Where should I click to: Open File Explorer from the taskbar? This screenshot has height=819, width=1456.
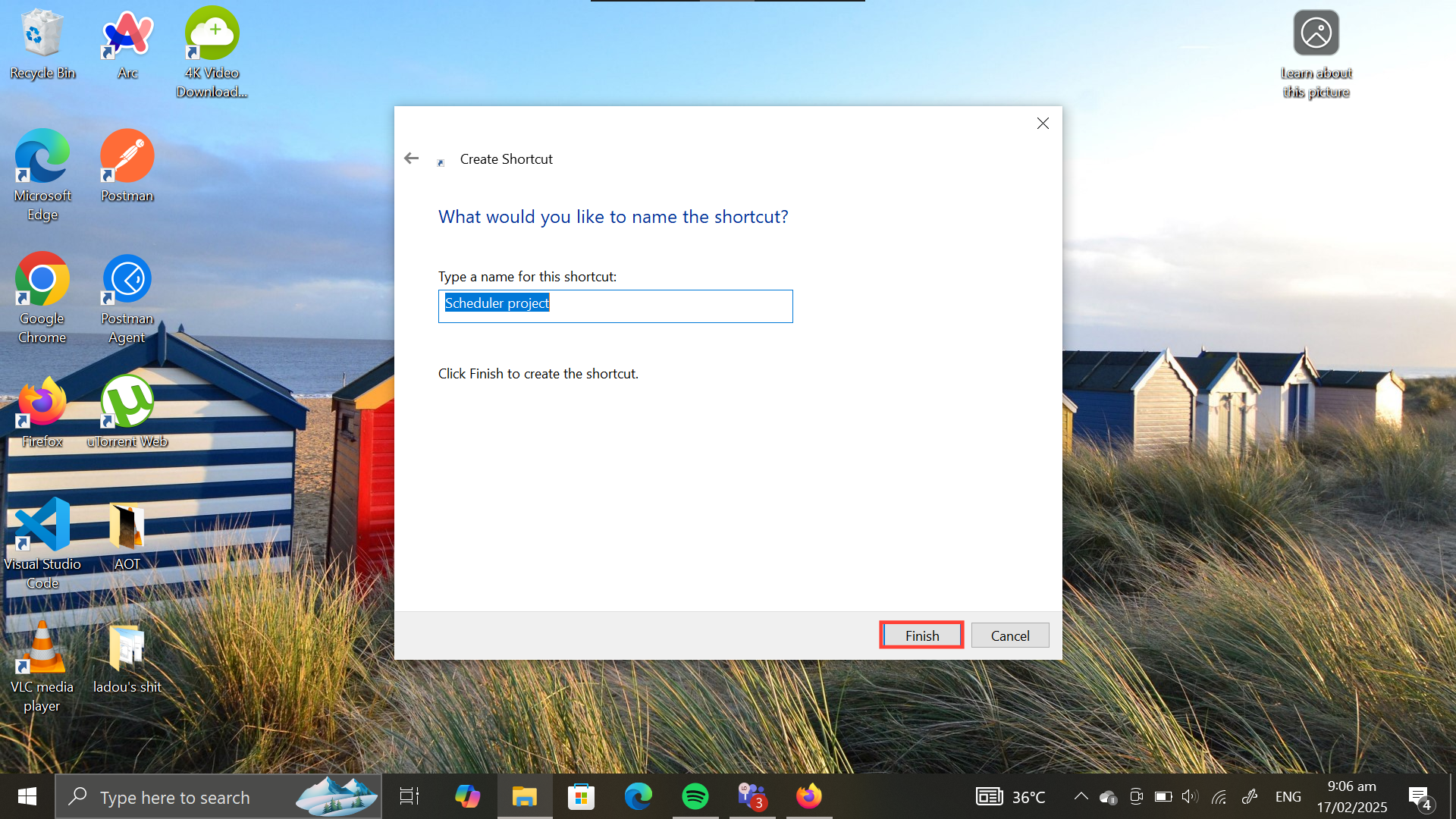[524, 796]
